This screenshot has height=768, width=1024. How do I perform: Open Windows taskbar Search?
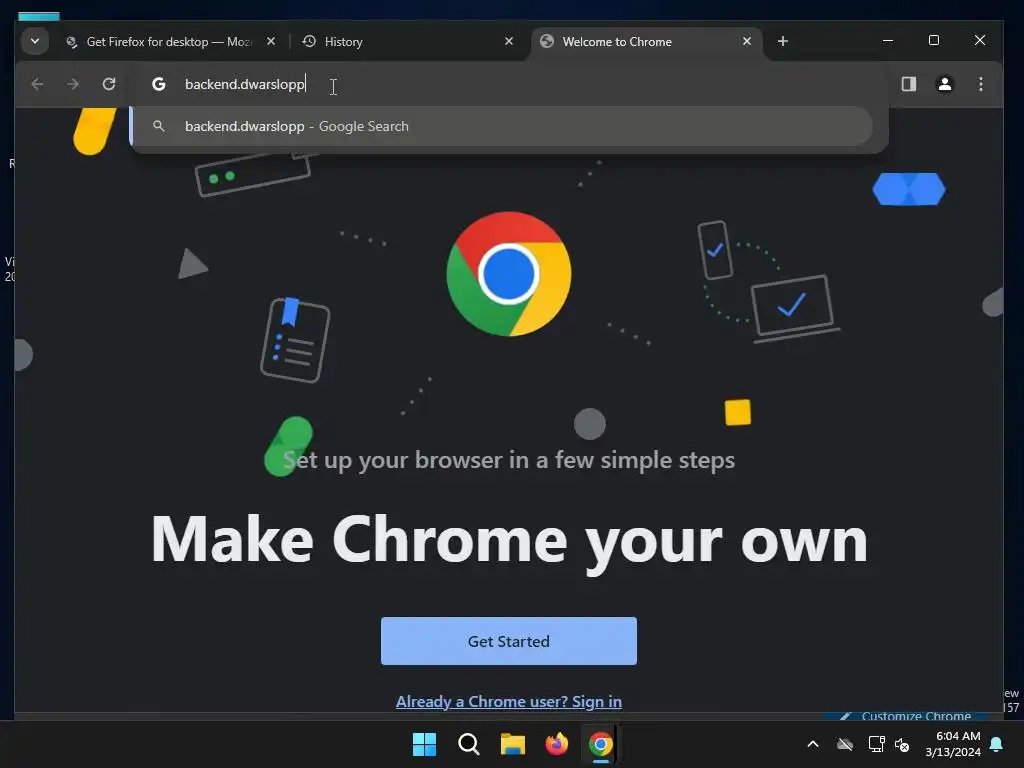point(469,744)
